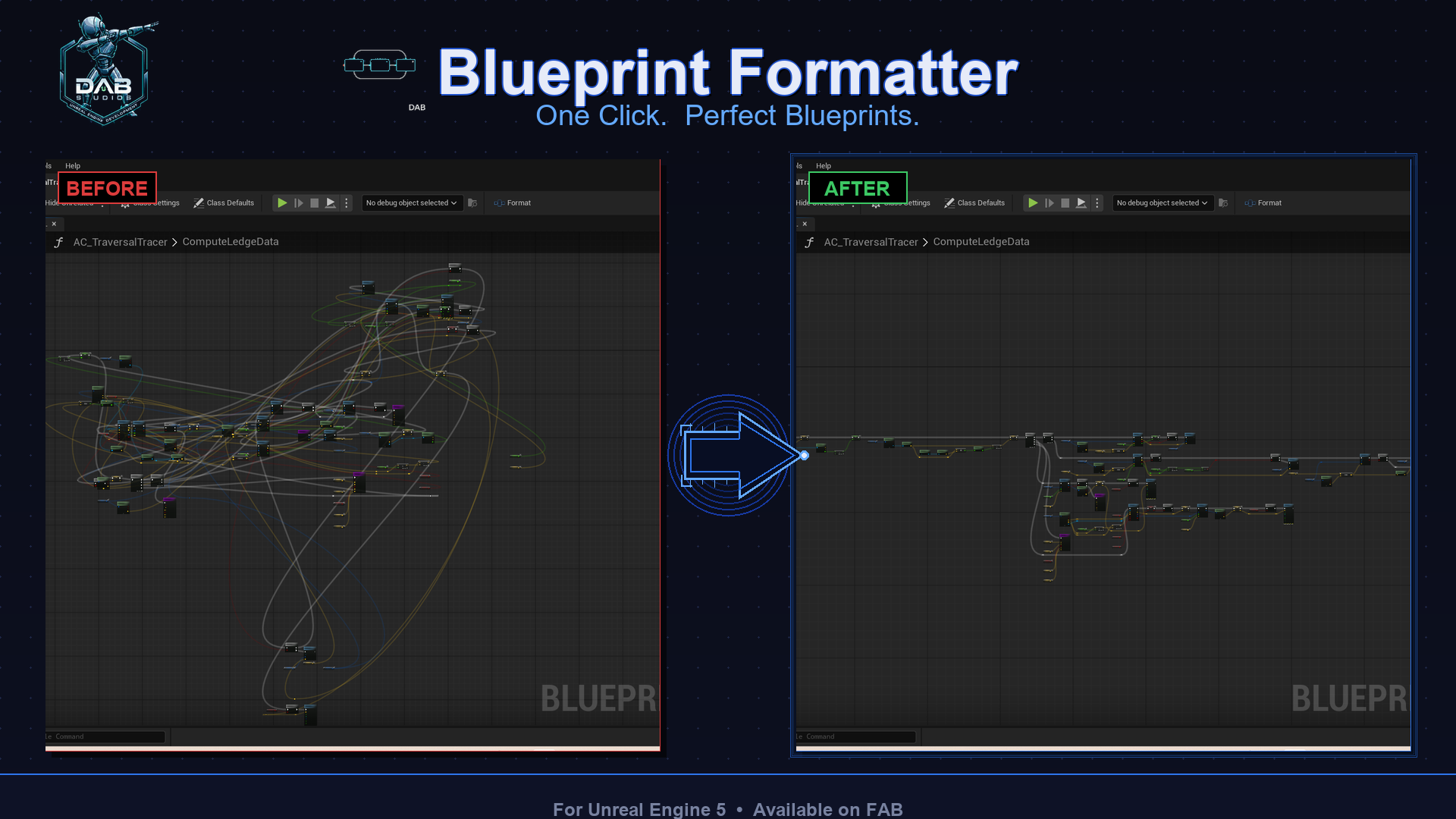This screenshot has height=819, width=1456.
Task: Open debug object dropdown in Before editor
Action: coord(412,203)
